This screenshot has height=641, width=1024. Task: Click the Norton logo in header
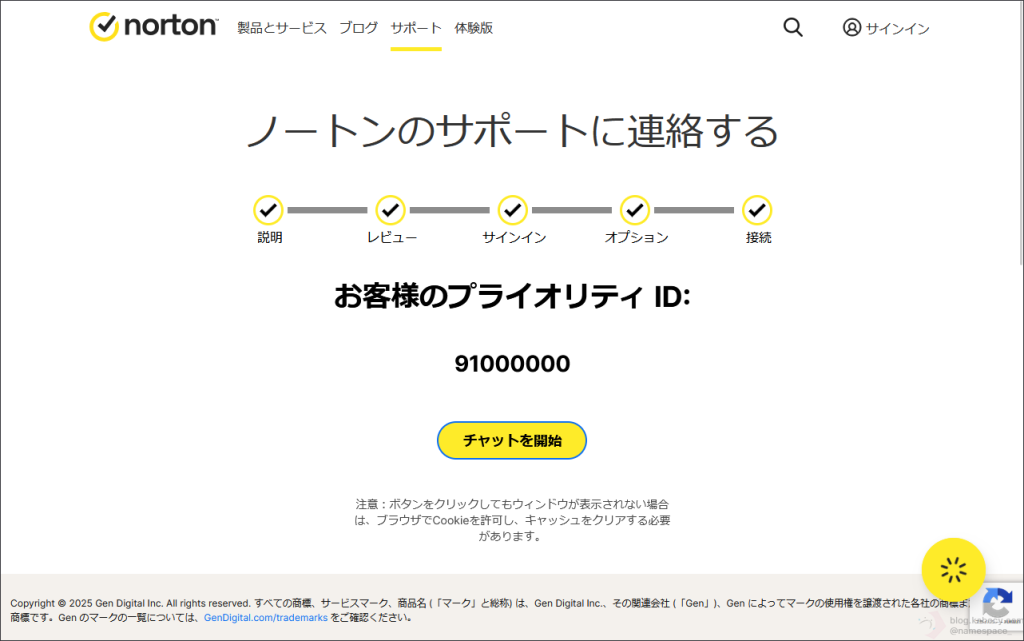153,27
